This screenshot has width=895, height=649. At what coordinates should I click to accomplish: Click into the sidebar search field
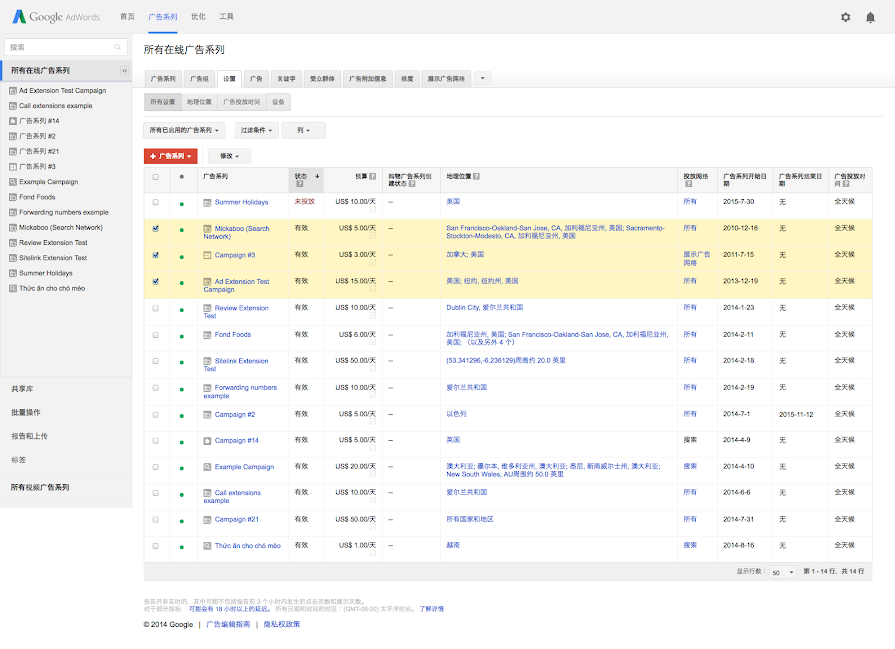coord(58,47)
